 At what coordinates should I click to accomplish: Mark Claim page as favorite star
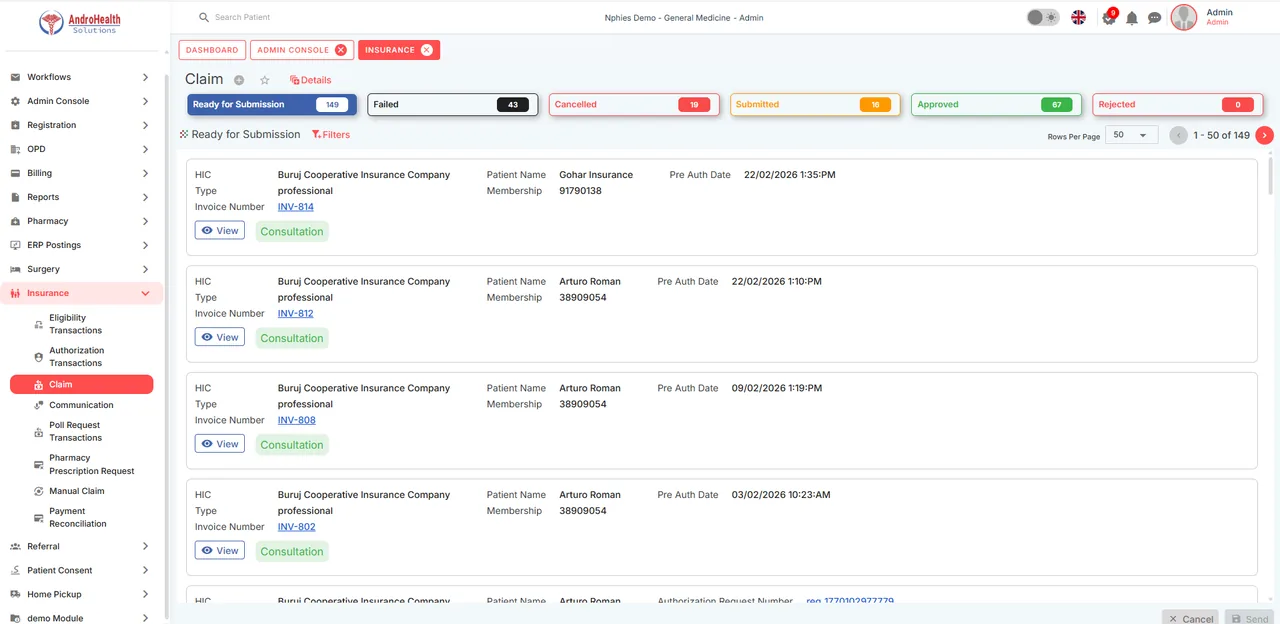[x=265, y=80]
